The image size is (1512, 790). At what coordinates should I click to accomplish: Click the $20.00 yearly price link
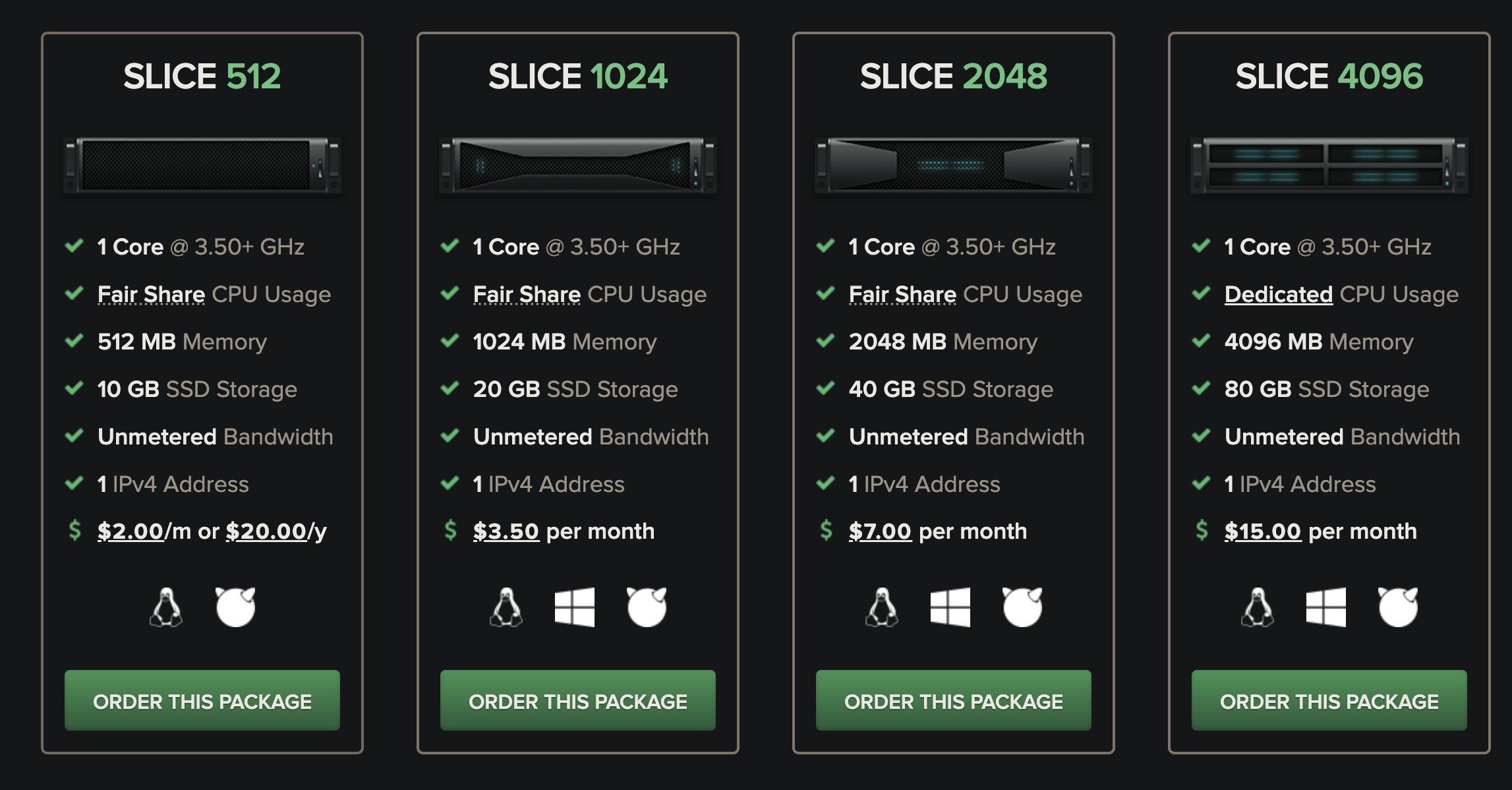266,531
